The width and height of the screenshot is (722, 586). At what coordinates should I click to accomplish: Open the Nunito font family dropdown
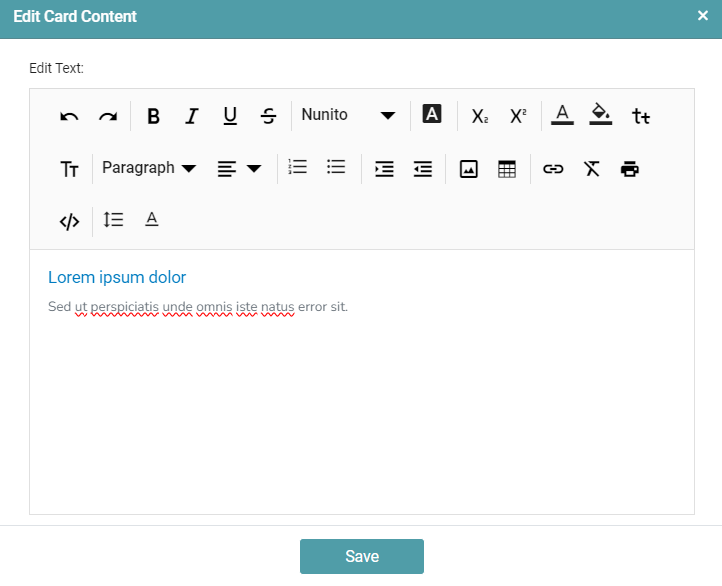[x=348, y=115]
